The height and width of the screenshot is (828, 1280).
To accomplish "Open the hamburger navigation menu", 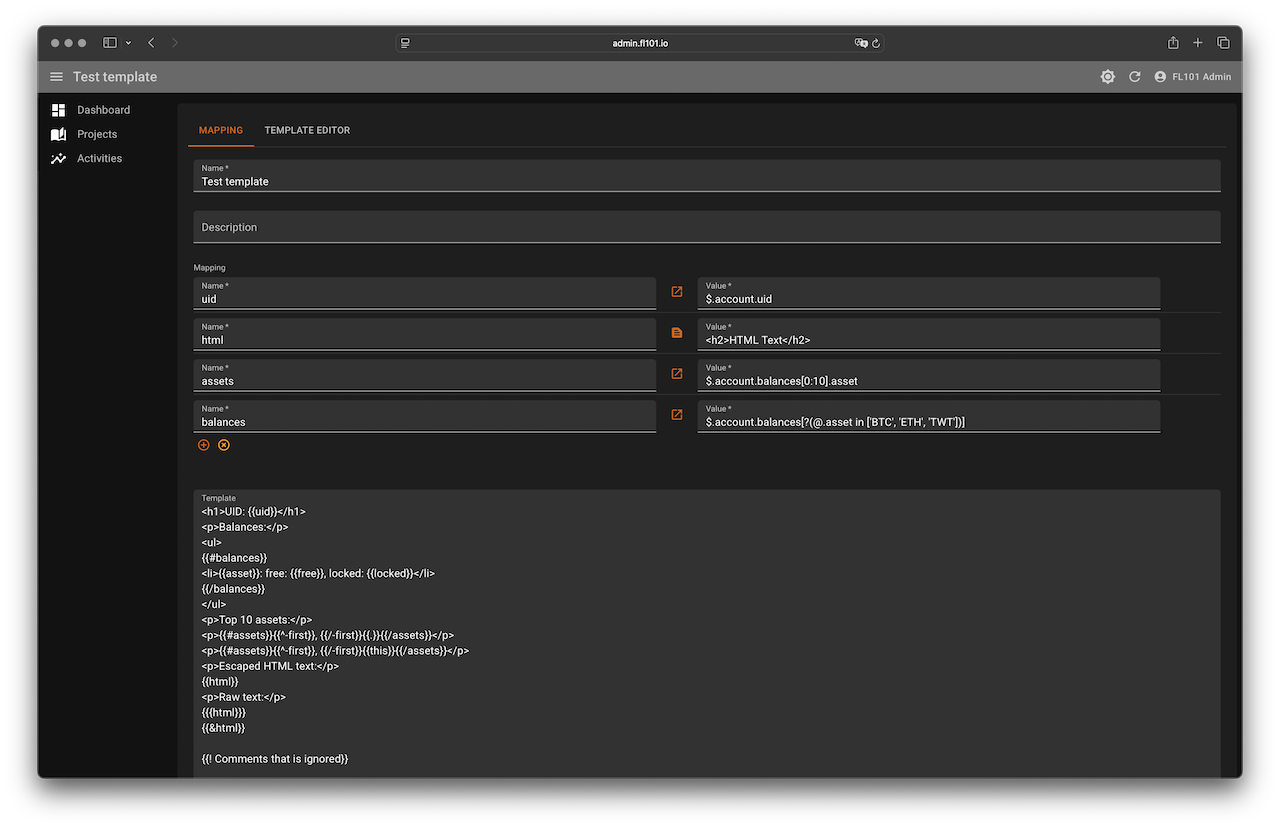I will (x=56, y=77).
